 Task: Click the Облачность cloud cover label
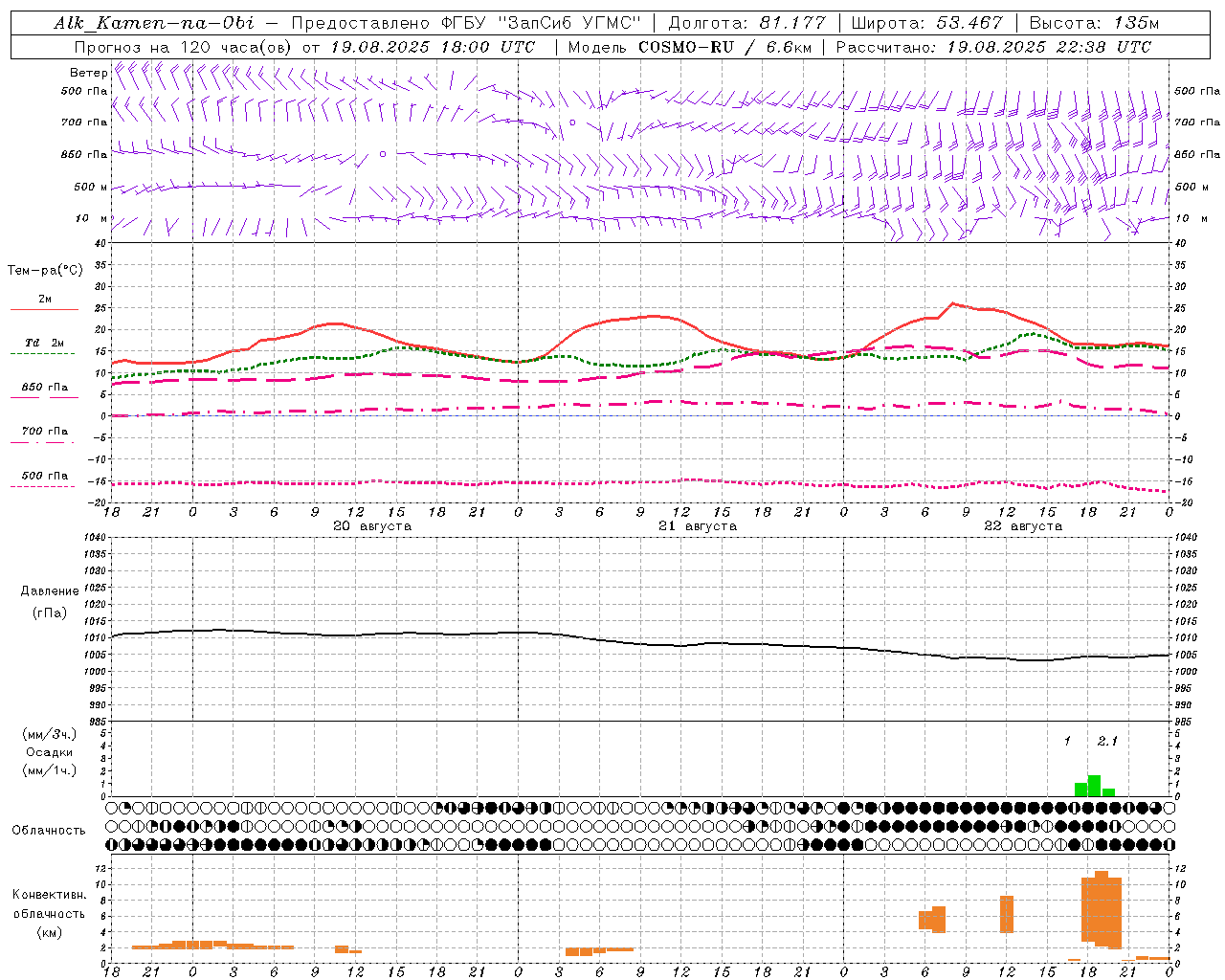pyautogui.click(x=49, y=830)
